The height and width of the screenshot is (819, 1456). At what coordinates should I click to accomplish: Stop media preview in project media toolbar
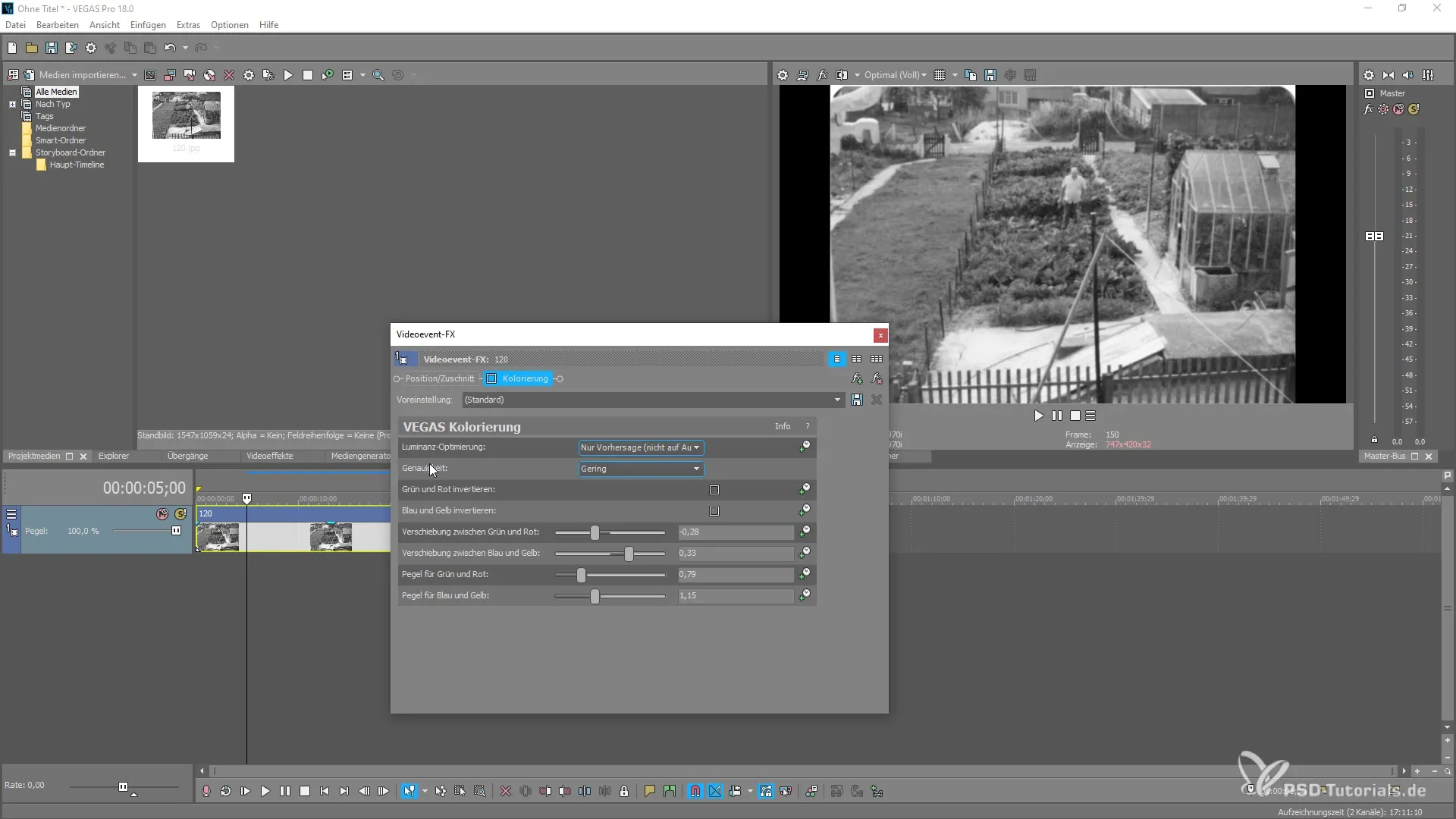click(308, 75)
